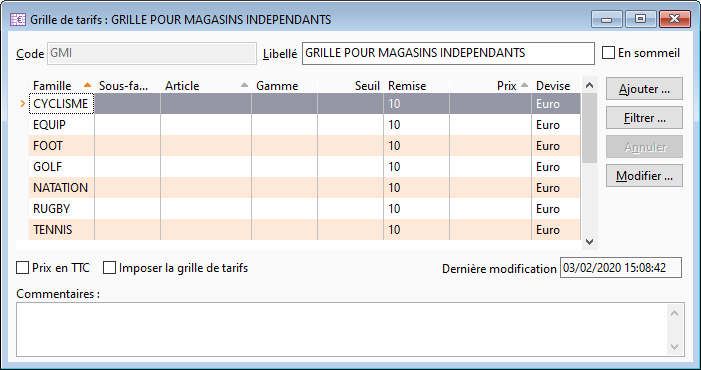Select the RUGBY family cell
The width and height of the screenshot is (701, 370).
pyautogui.click(x=62, y=209)
